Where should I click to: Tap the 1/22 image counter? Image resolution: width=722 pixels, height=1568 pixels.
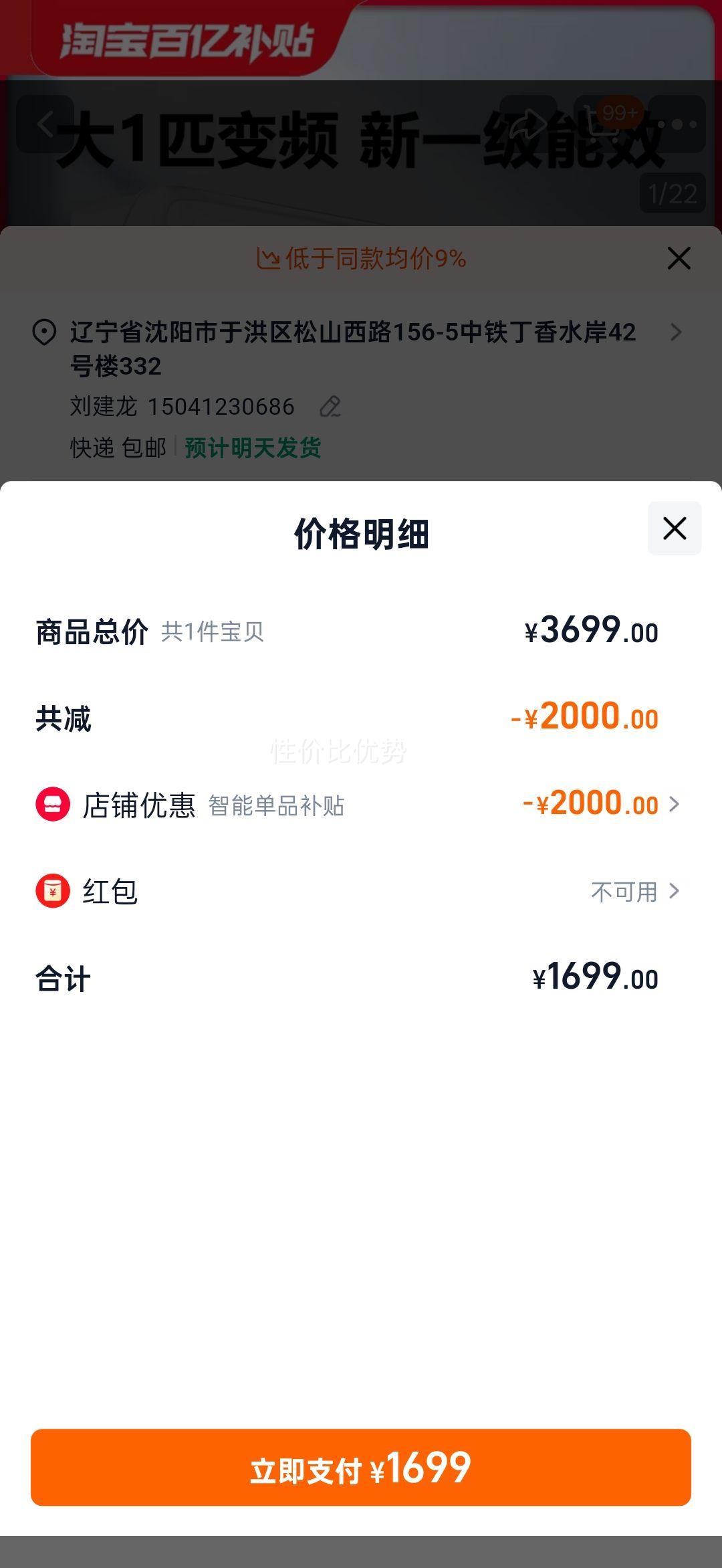pyautogui.click(x=673, y=194)
